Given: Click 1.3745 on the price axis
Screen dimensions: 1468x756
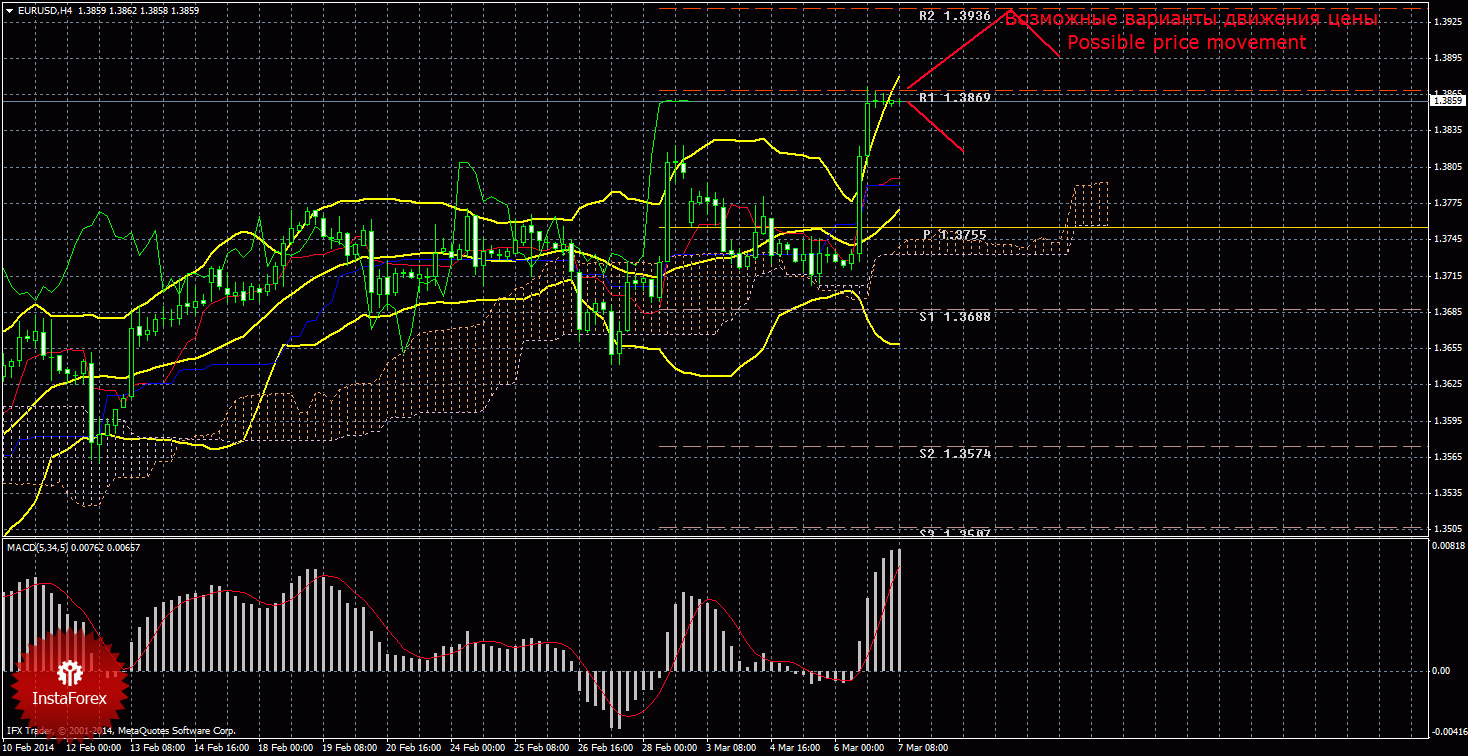Looking at the screenshot, I should (1446, 239).
